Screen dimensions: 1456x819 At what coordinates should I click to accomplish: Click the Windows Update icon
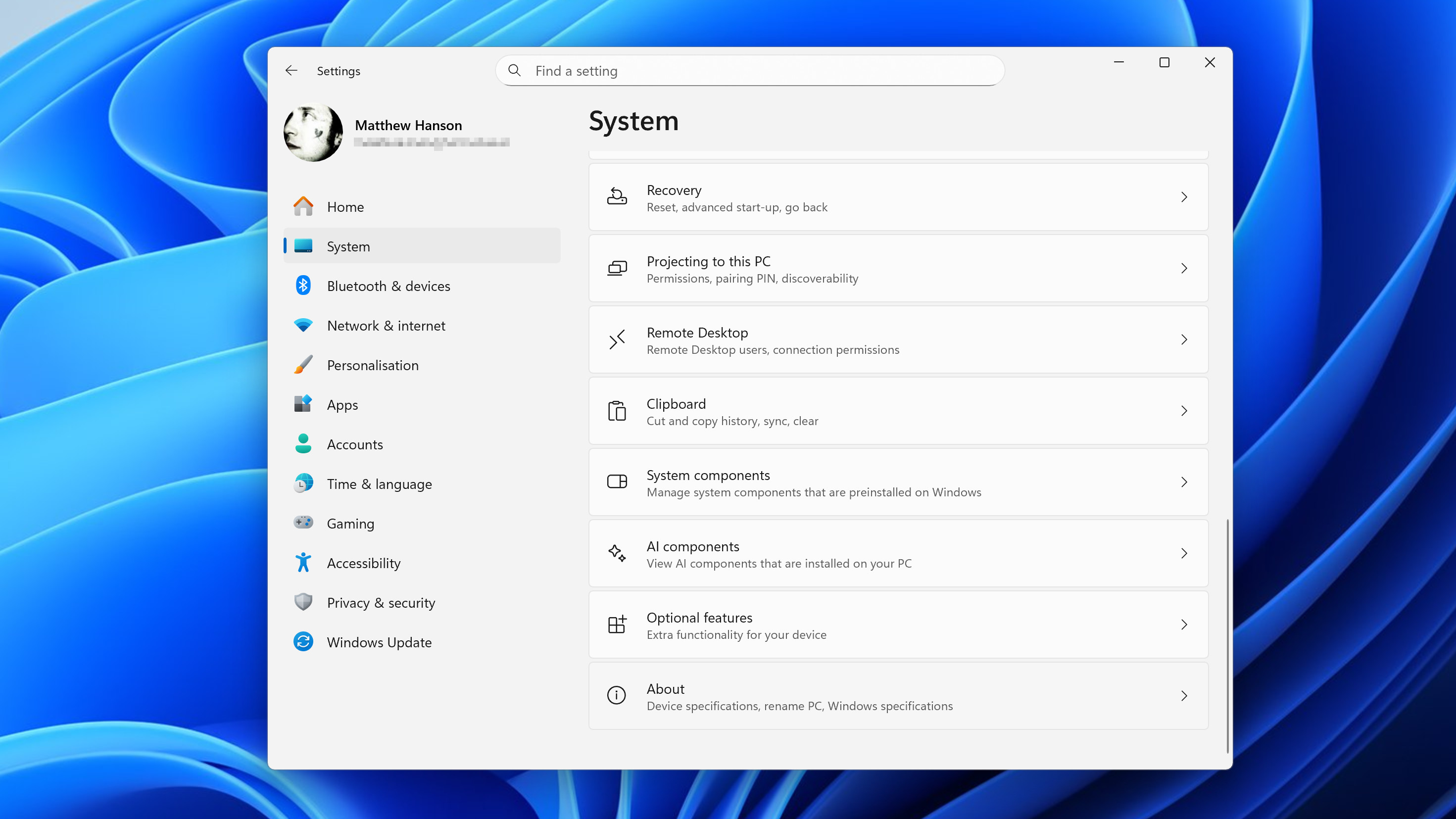click(x=303, y=642)
